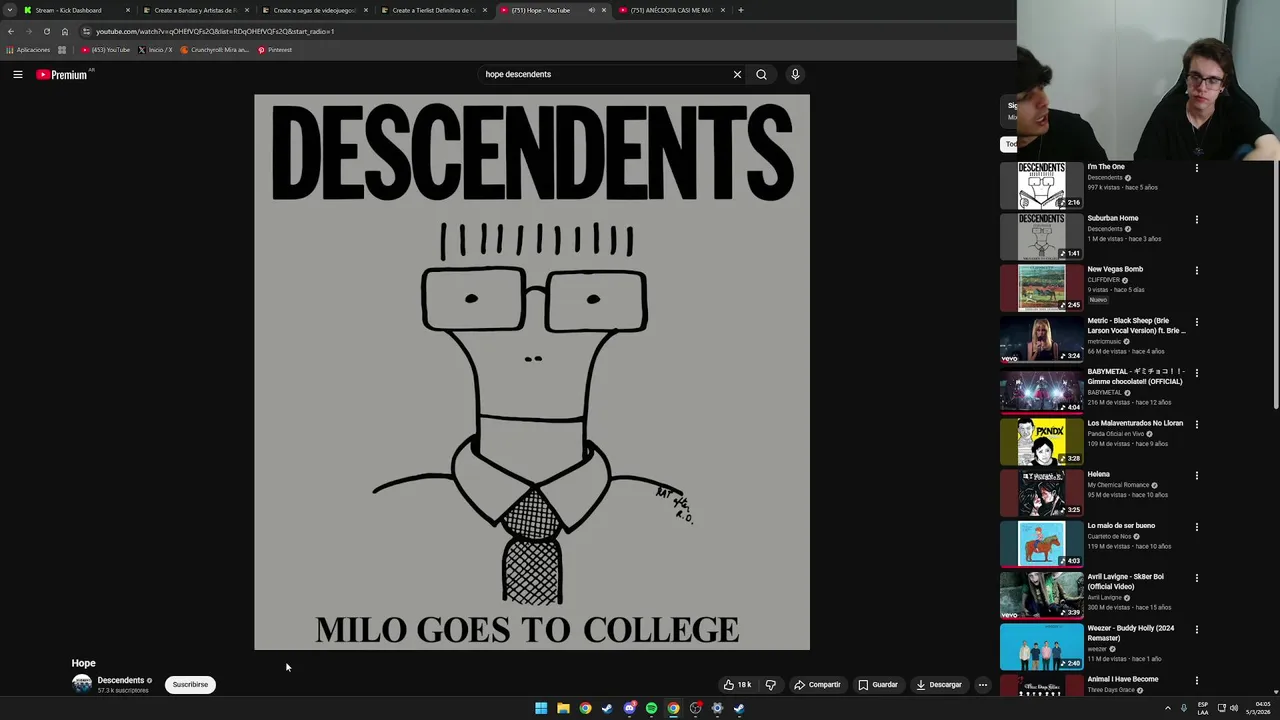Click the Compartir share button
Viewport: 1280px width, 720px height.
point(817,685)
